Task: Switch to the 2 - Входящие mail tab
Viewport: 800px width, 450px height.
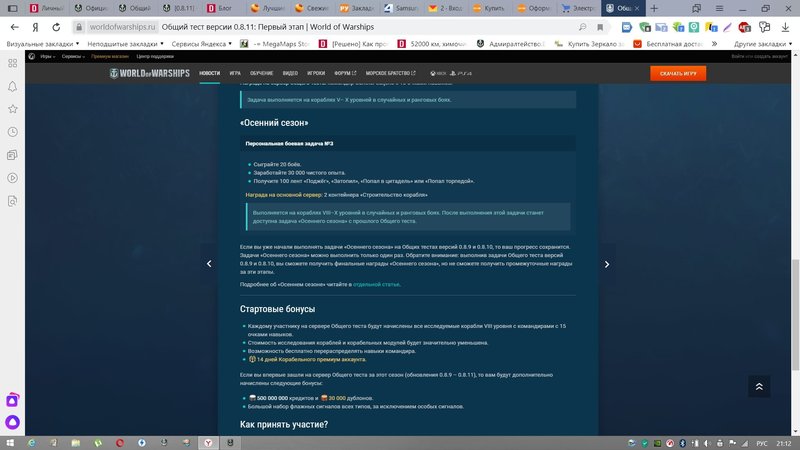Action: coord(444,8)
